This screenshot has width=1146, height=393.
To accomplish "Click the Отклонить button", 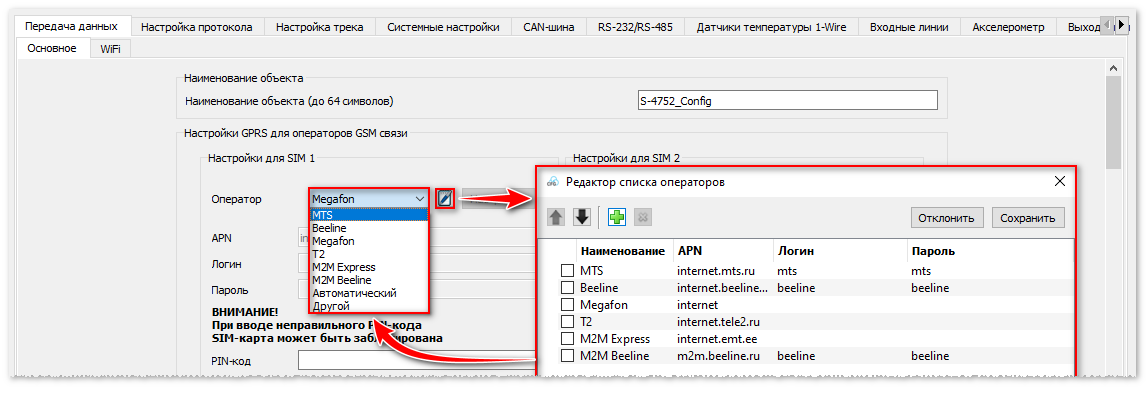I will tap(947, 218).
